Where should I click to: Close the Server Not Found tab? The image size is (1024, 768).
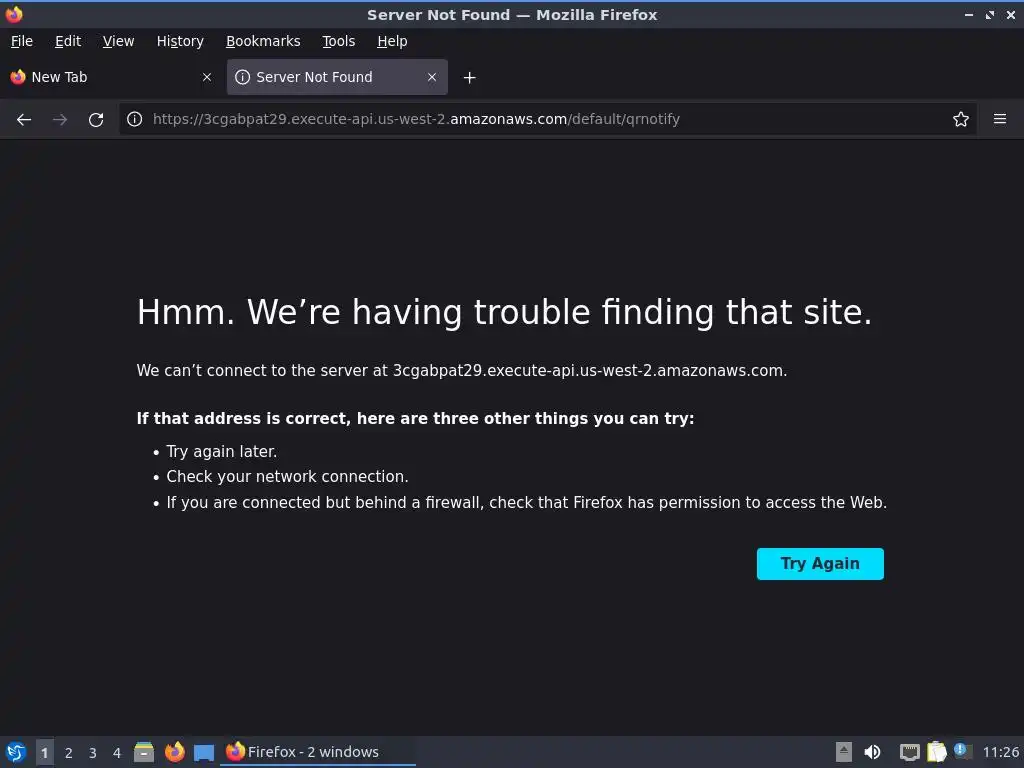(432, 77)
